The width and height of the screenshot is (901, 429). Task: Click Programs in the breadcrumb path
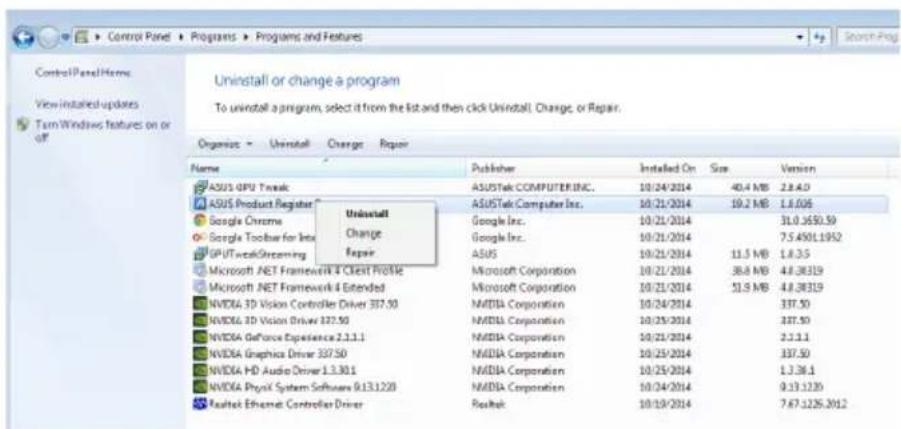click(x=215, y=38)
